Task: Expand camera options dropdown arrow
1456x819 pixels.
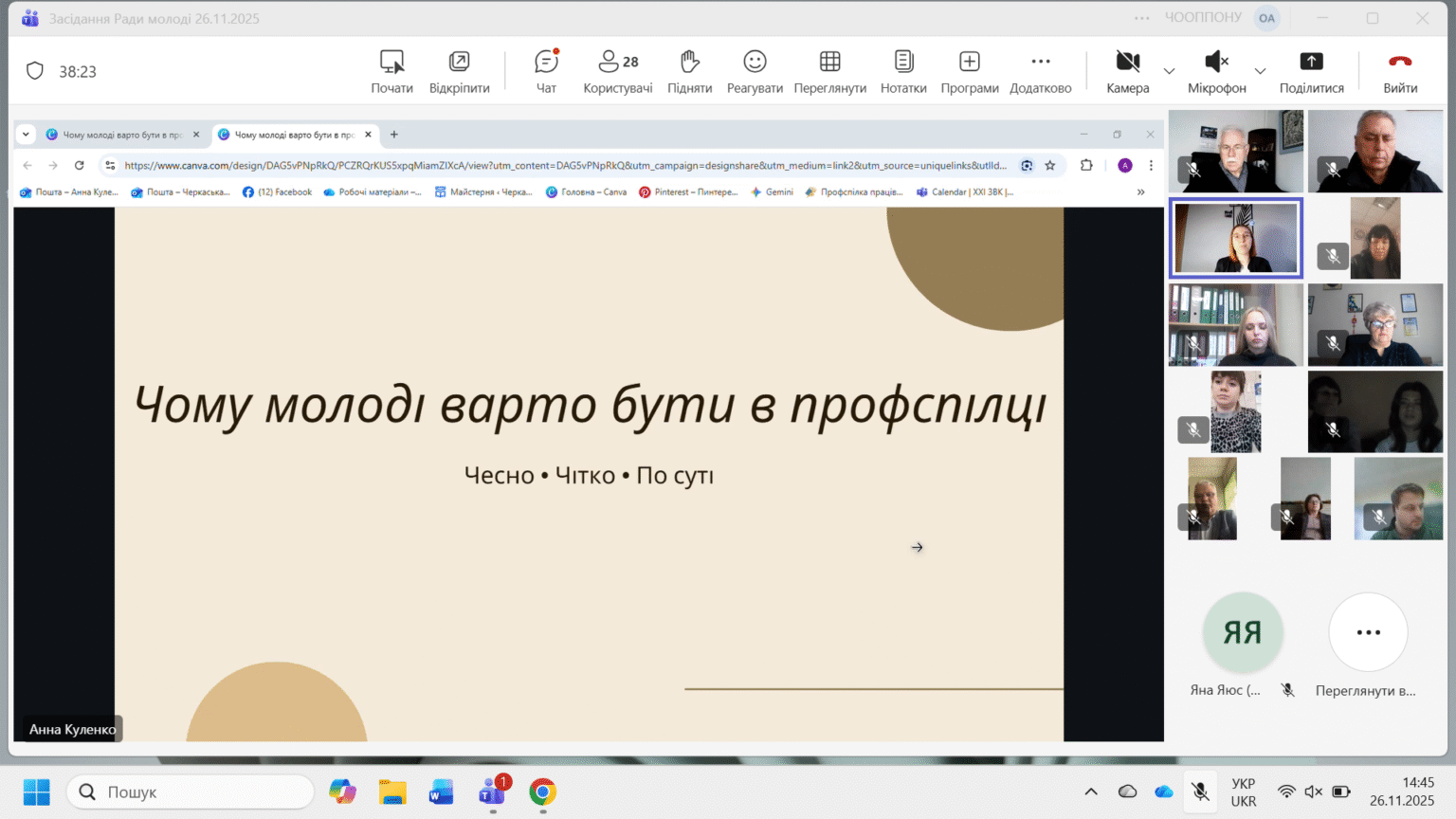Action: pyautogui.click(x=1169, y=71)
